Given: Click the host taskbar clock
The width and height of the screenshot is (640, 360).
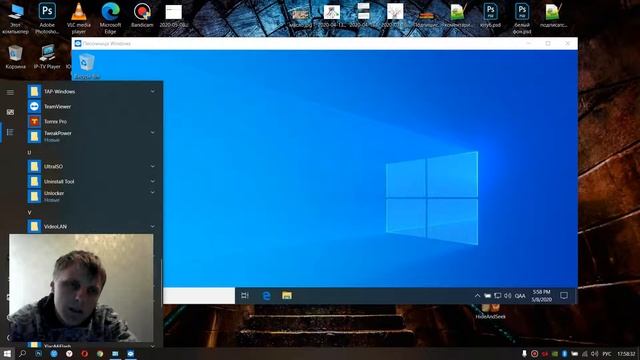Looking at the screenshot, I should point(626,353).
